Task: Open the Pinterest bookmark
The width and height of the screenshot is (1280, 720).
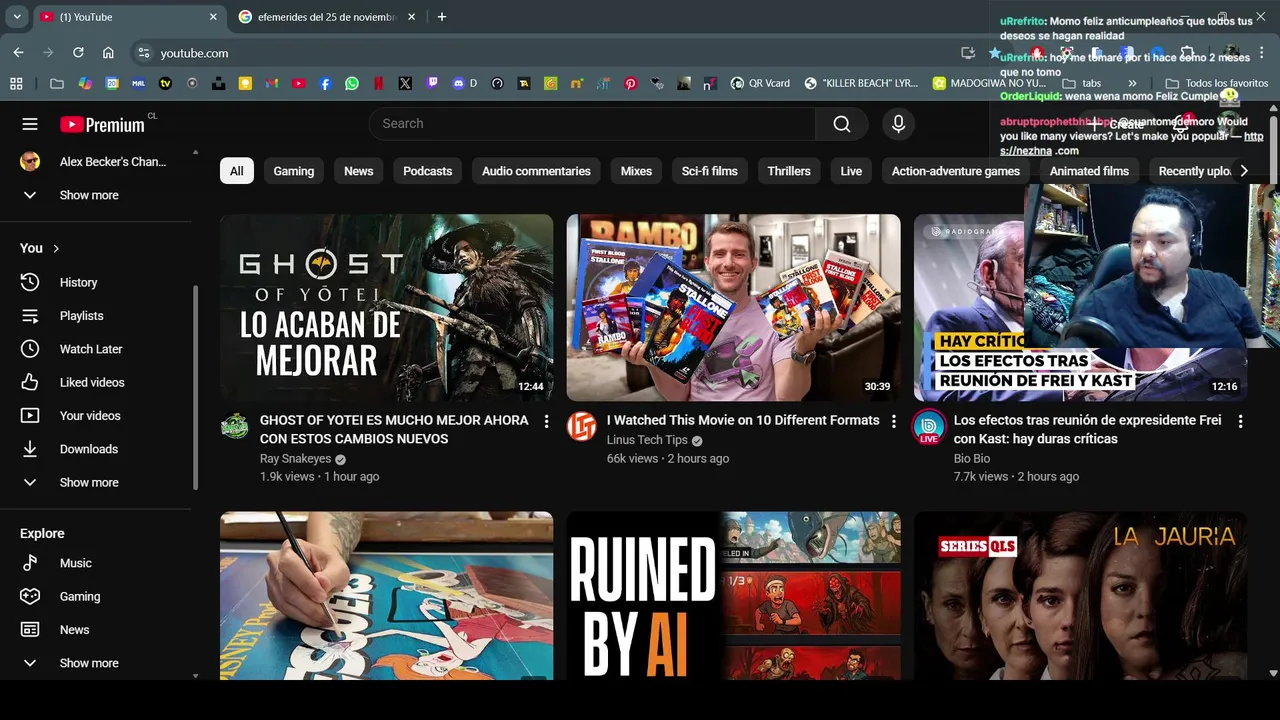Action: (x=630, y=84)
